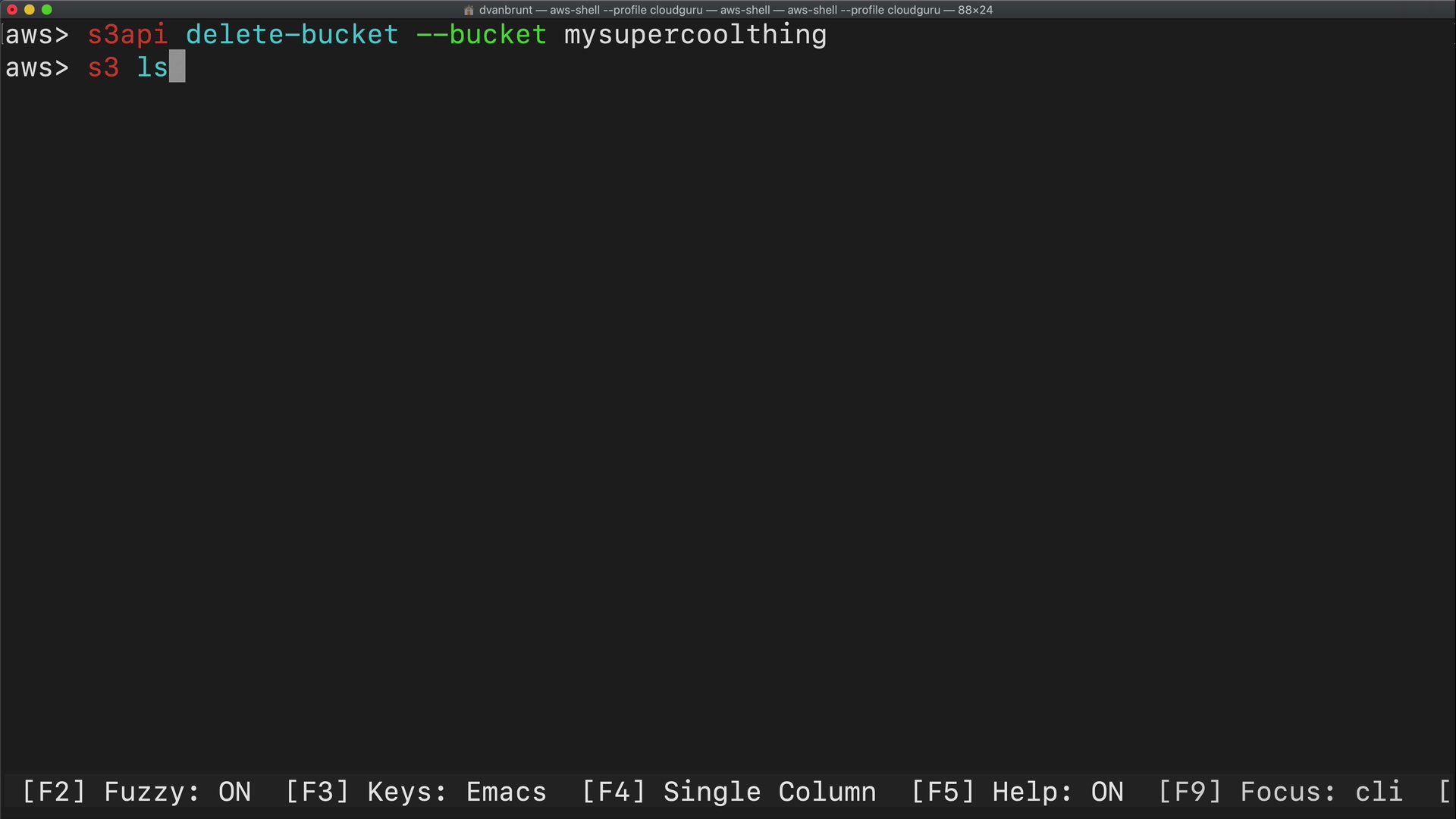
Task: Click the red s3api command word
Action: 127,35
